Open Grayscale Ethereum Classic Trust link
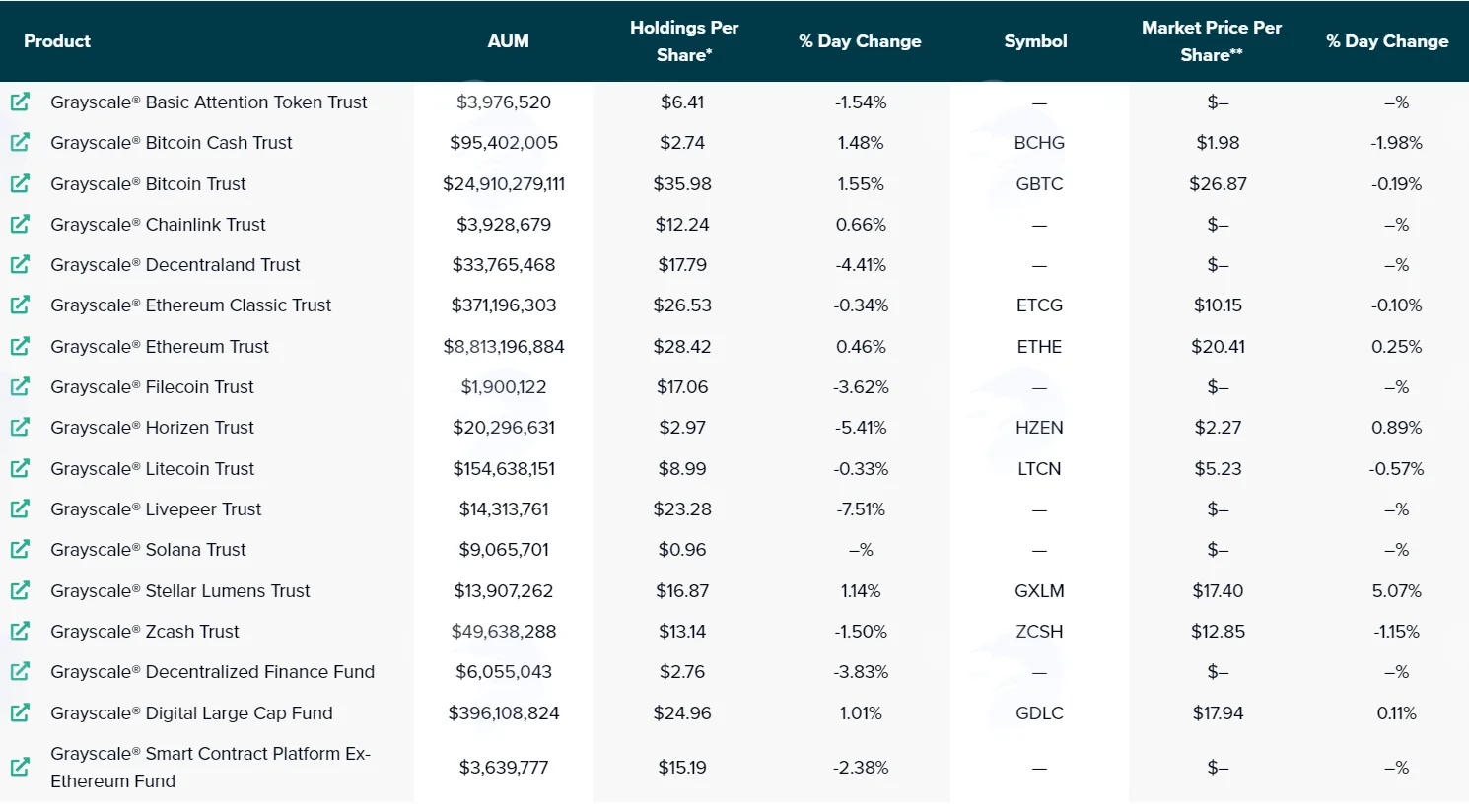 tap(191, 305)
